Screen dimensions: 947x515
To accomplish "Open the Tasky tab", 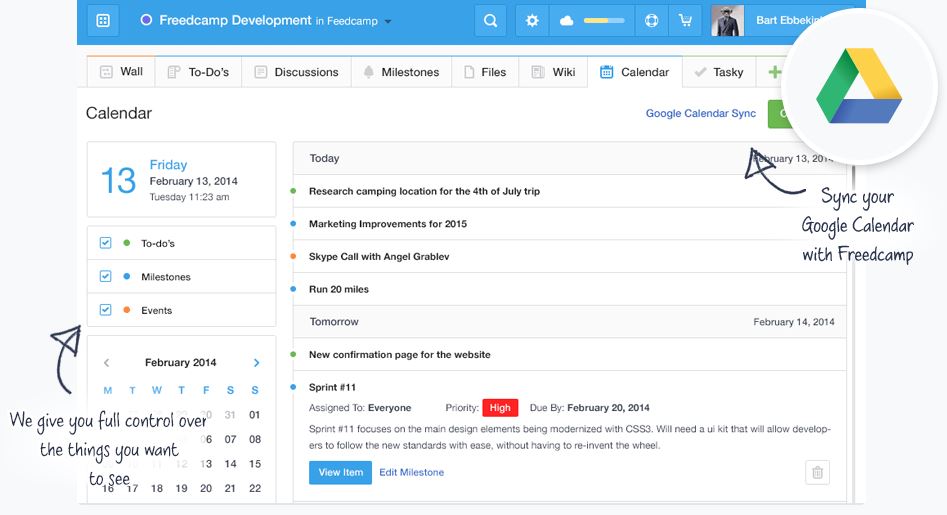I will tap(719, 72).
